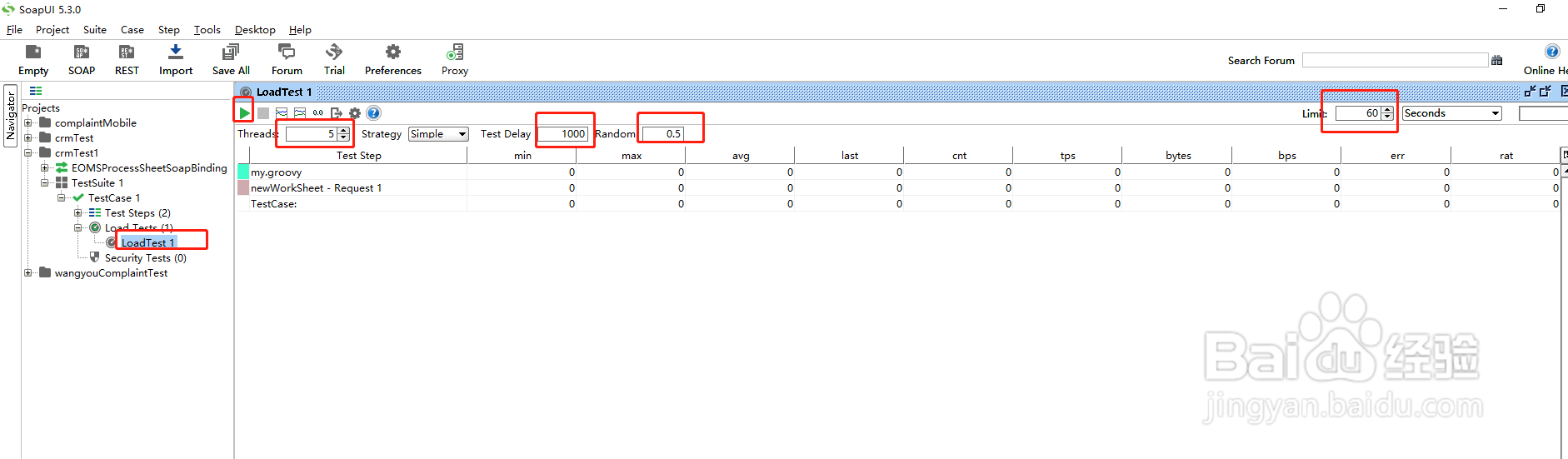
Task: Increase Limit with up spinner arrow
Action: [1387, 110]
